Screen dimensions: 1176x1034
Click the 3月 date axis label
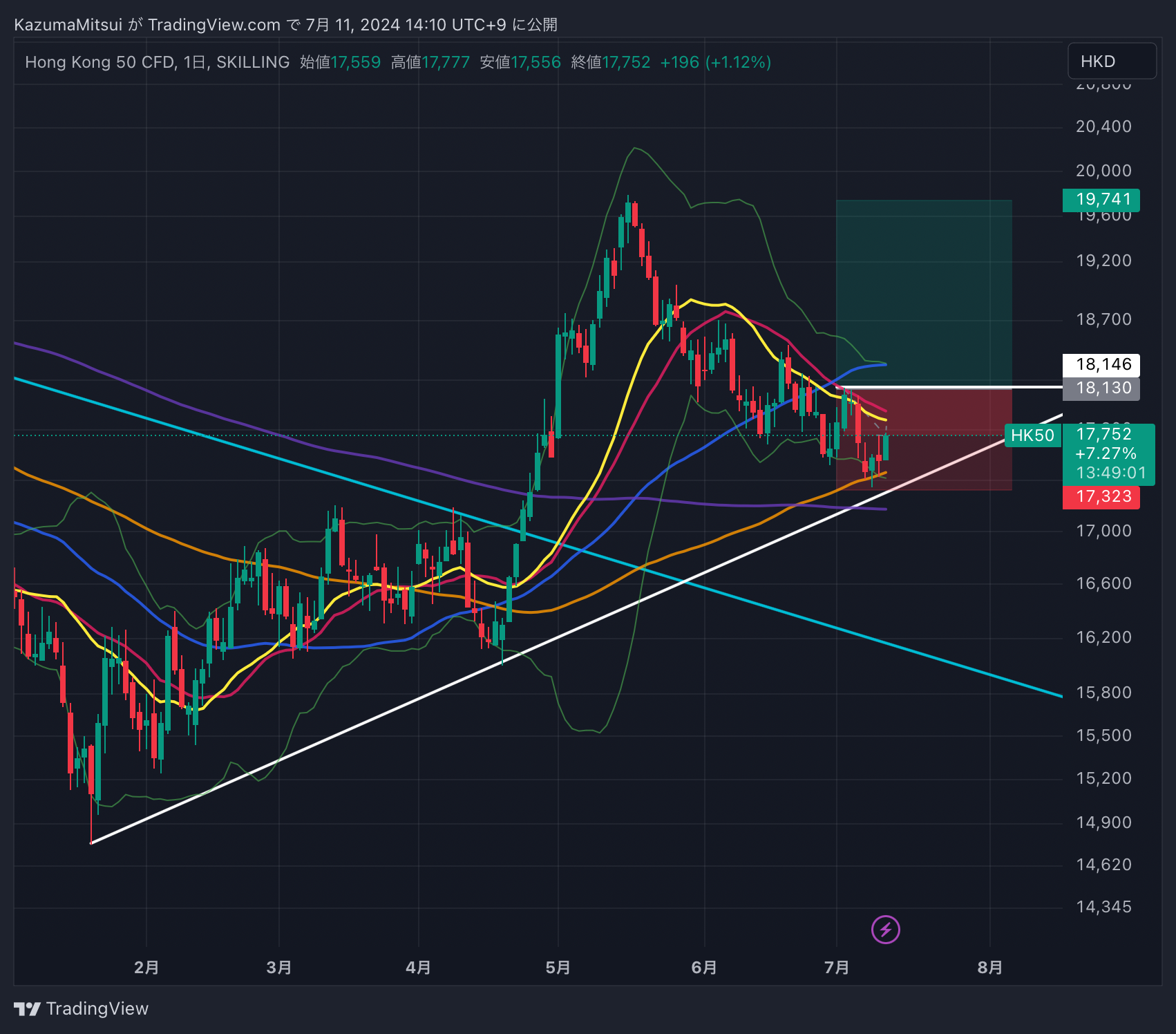279,967
